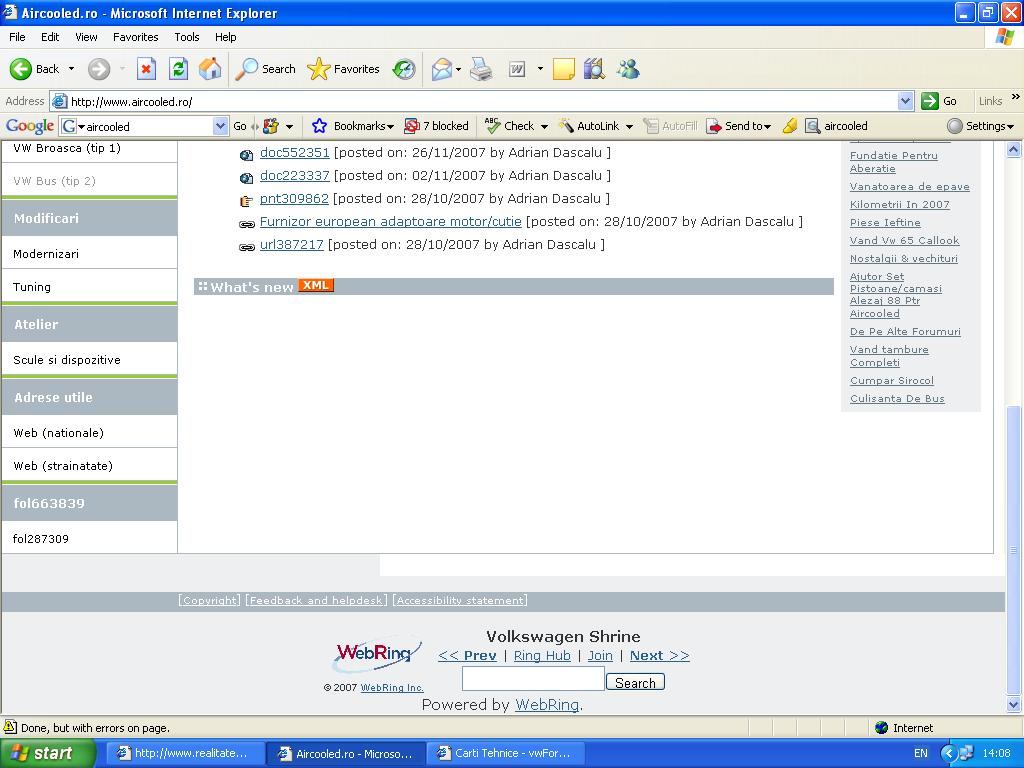Click the Windows Start button

click(x=47, y=753)
